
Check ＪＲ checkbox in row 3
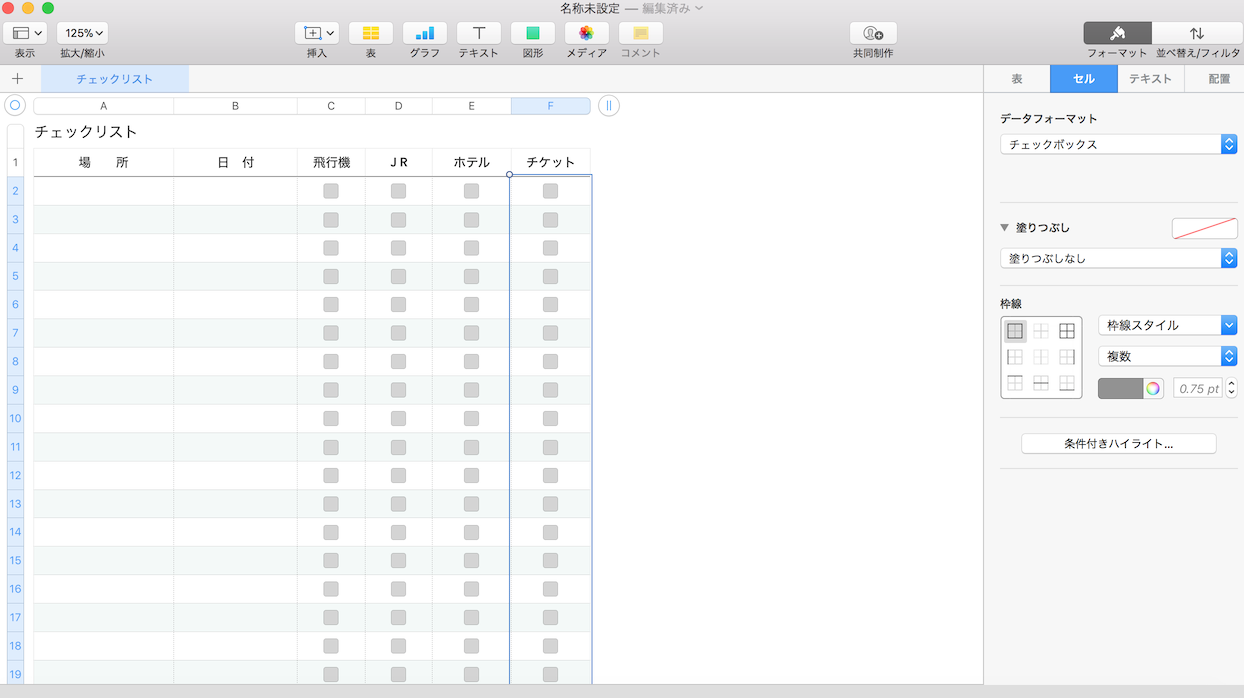pos(398,219)
